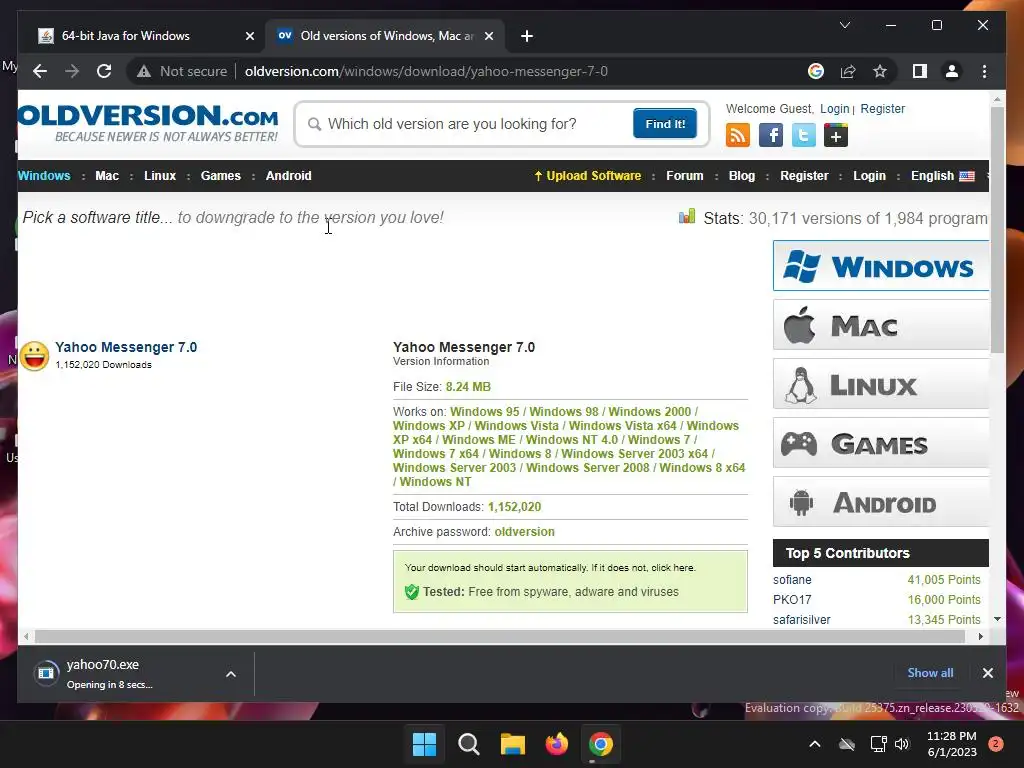Select Windows in the navigation bar

(x=44, y=176)
